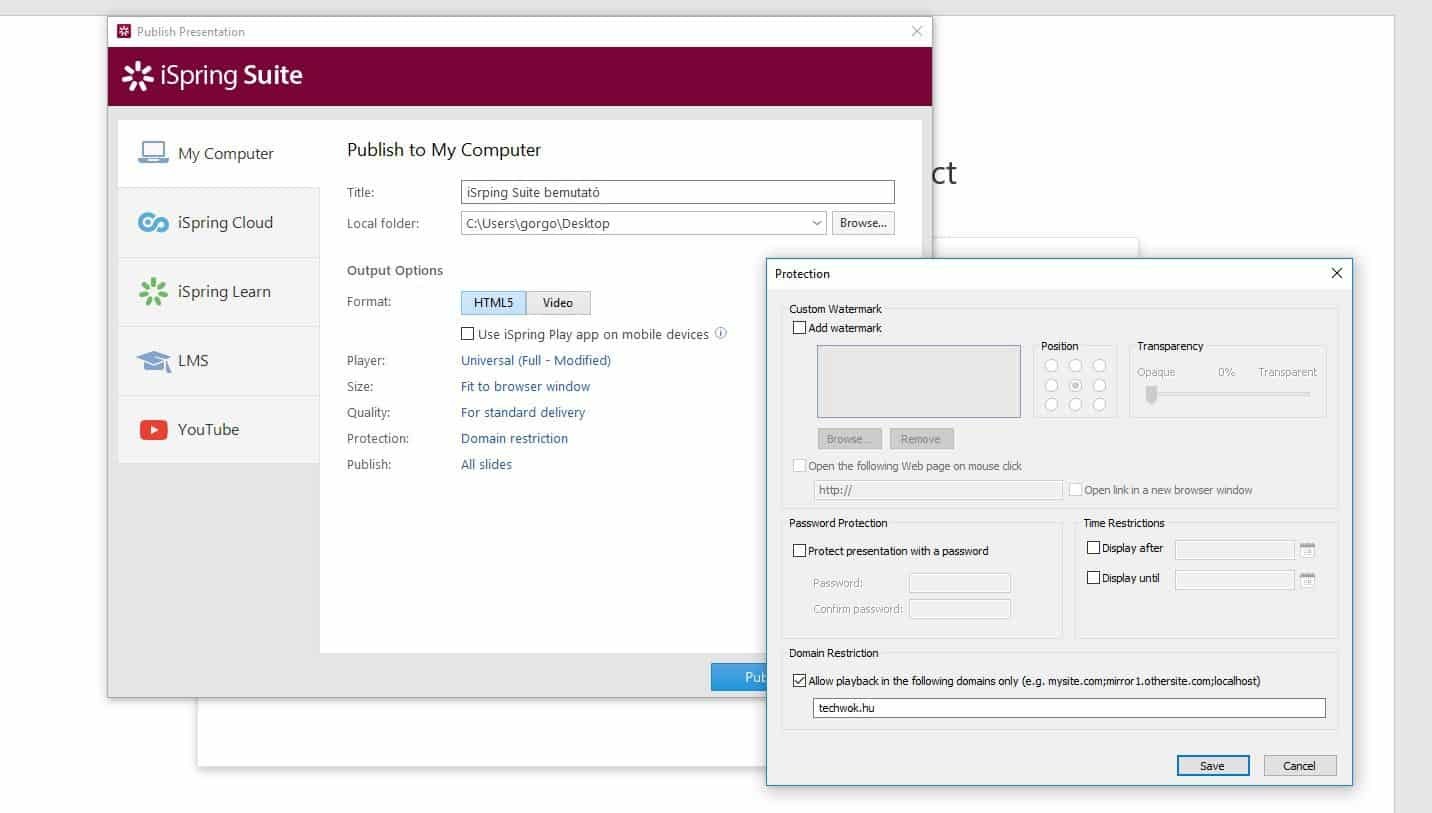The width and height of the screenshot is (1432, 813).
Task: Click the iSpring Suite logo in header
Action: pos(212,76)
